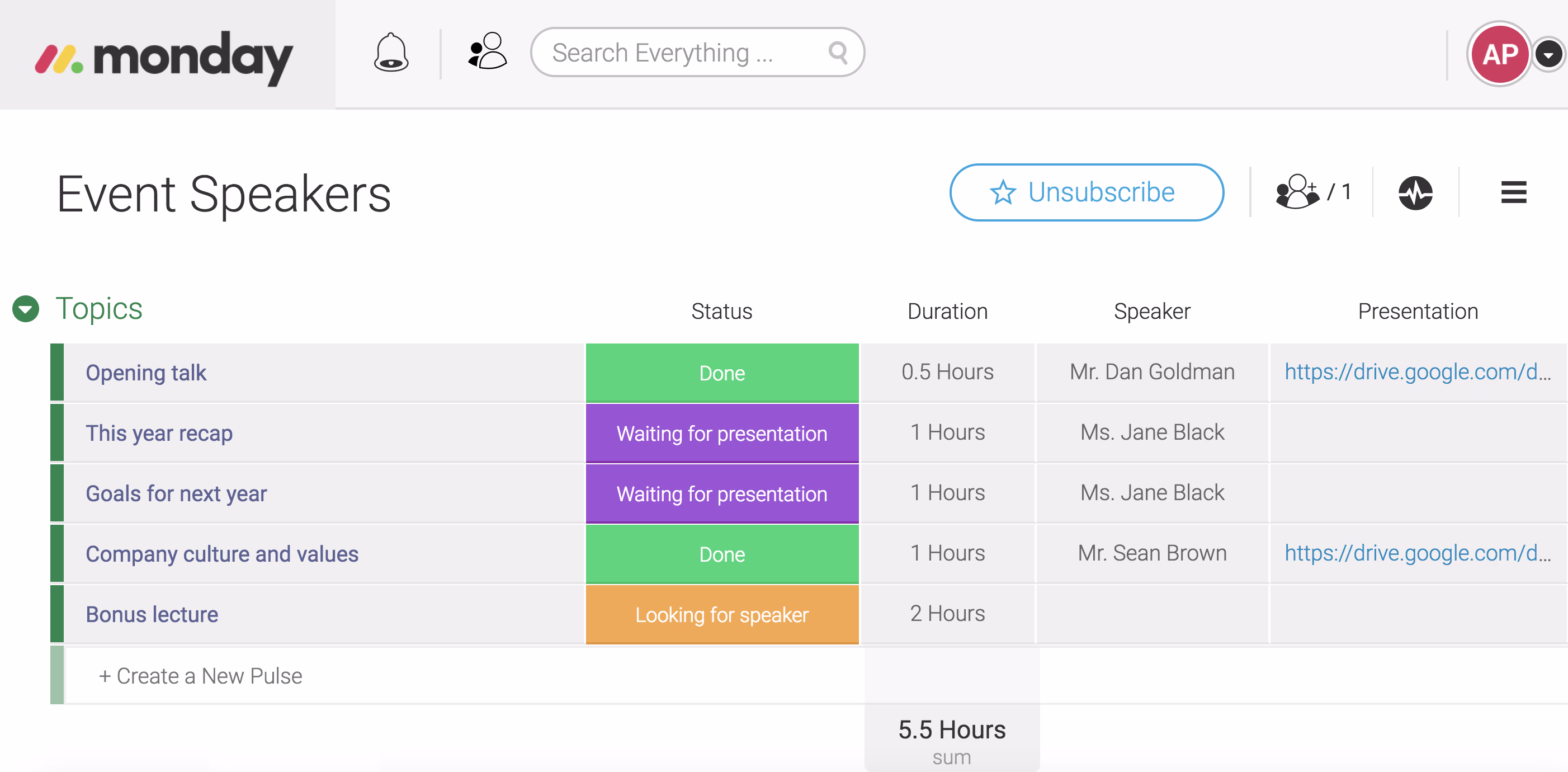Image resolution: width=1568 pixels, height=772 pixels.
Task: Open board subscribers icon
Action: click(x=1297, y=192)
